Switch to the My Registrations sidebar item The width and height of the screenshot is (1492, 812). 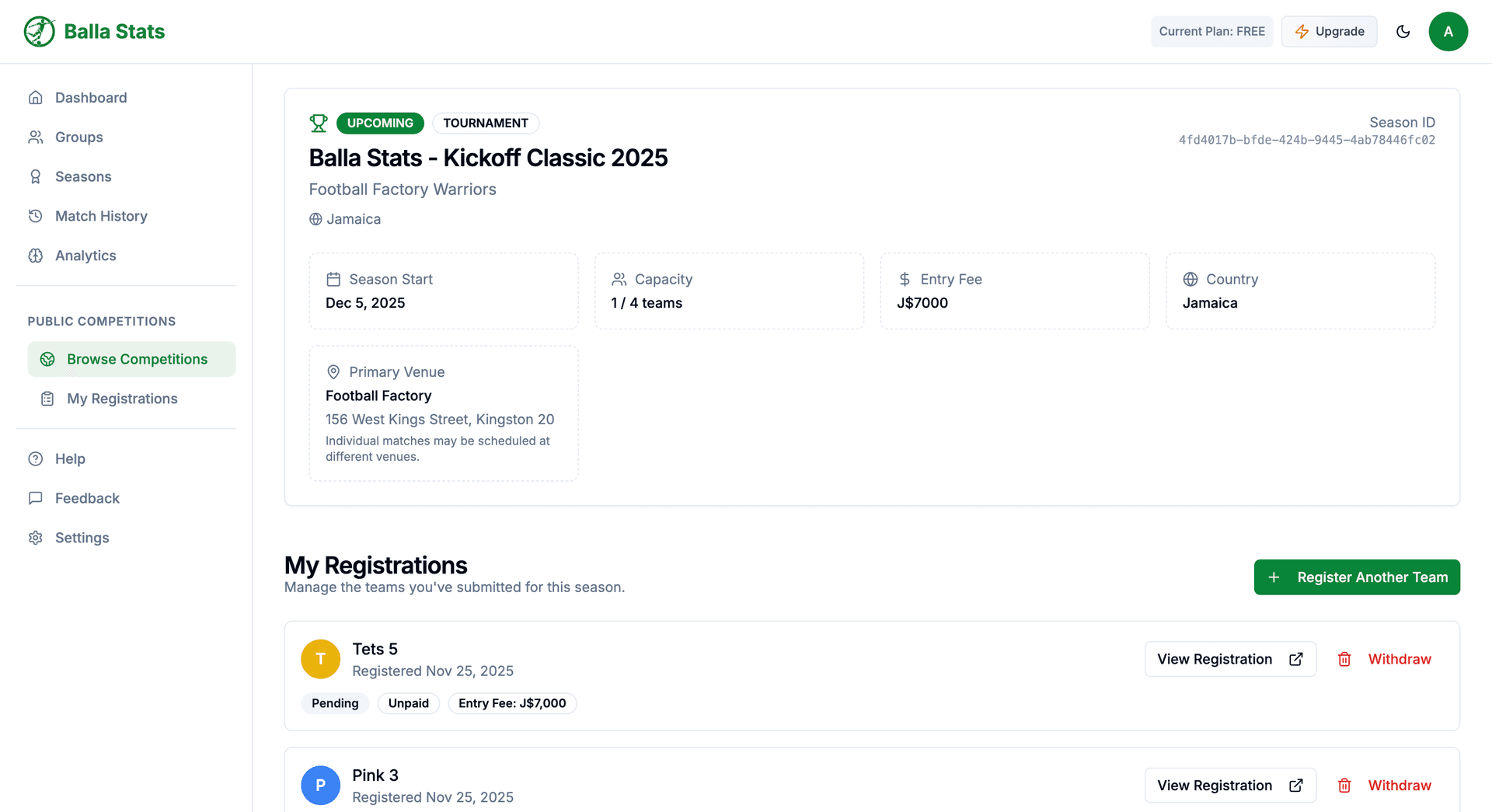tap(121, 399)
